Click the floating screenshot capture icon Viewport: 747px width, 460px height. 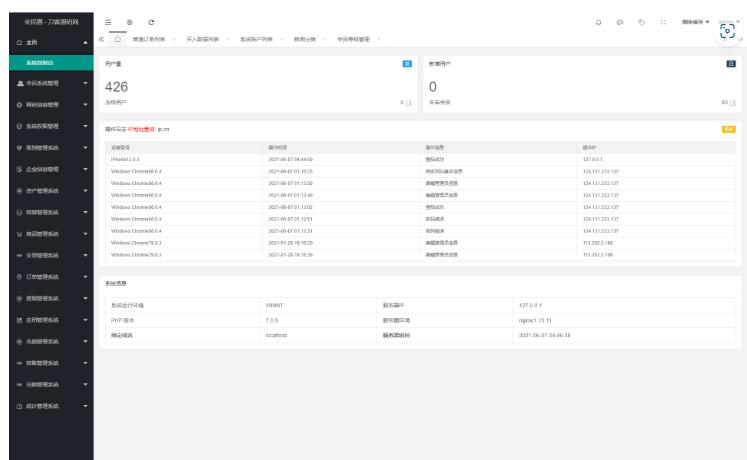727,30
